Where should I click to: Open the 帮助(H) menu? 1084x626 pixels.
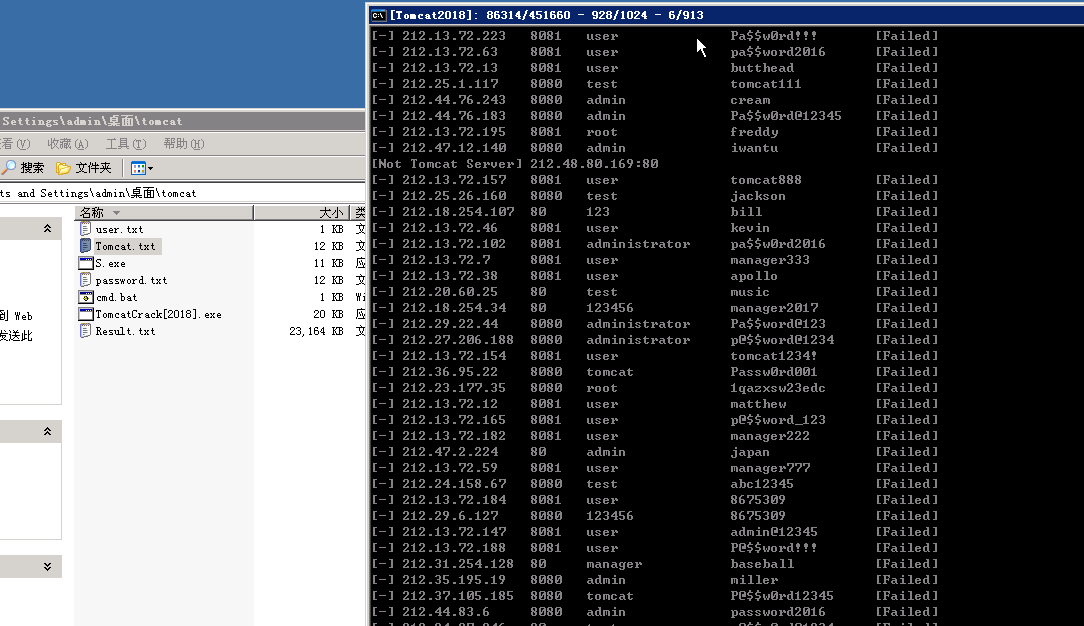click(184, 144)
